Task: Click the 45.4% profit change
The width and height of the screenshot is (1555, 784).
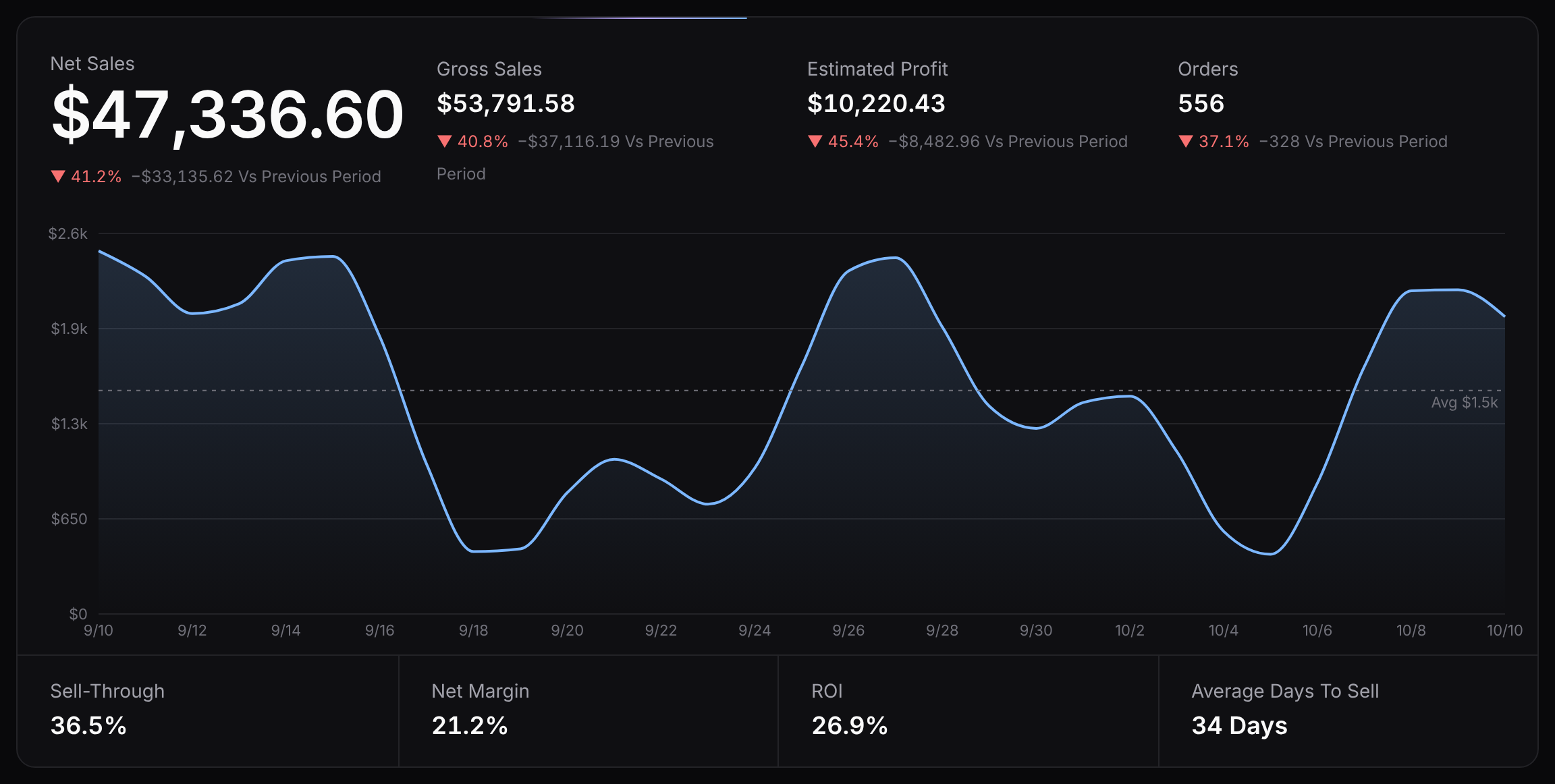Action: tap(853, 142)
